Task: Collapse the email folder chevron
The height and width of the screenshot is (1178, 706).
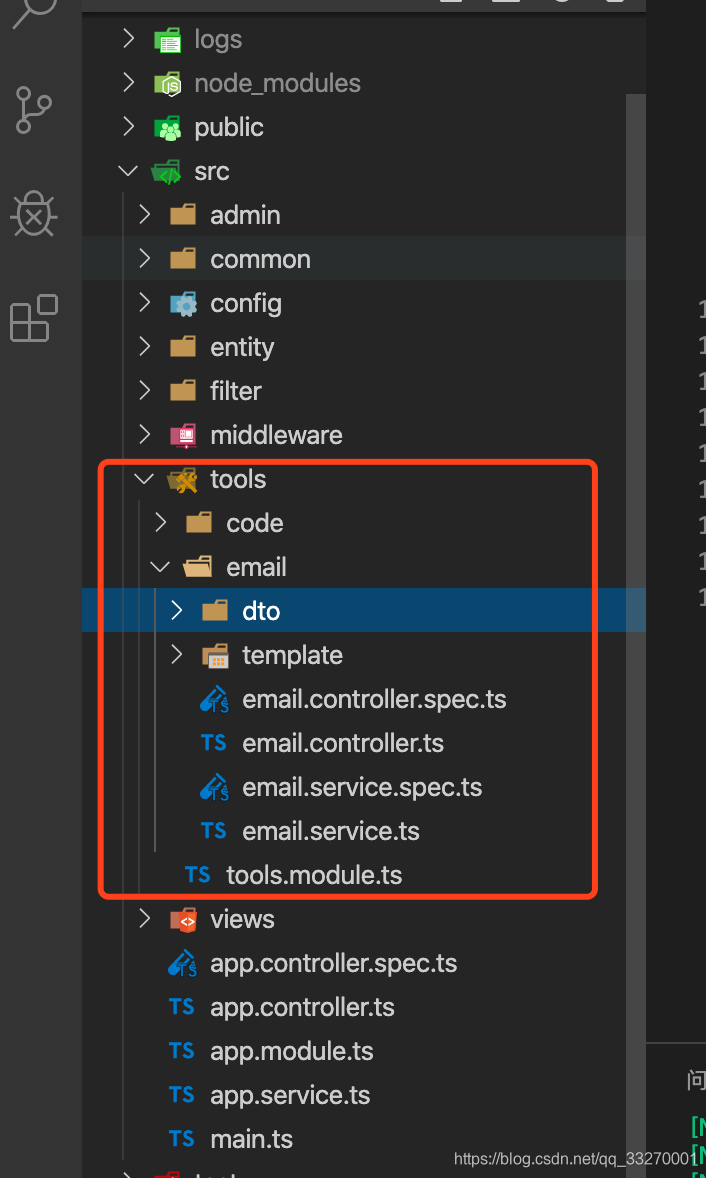Action: [x=161, y=567]
